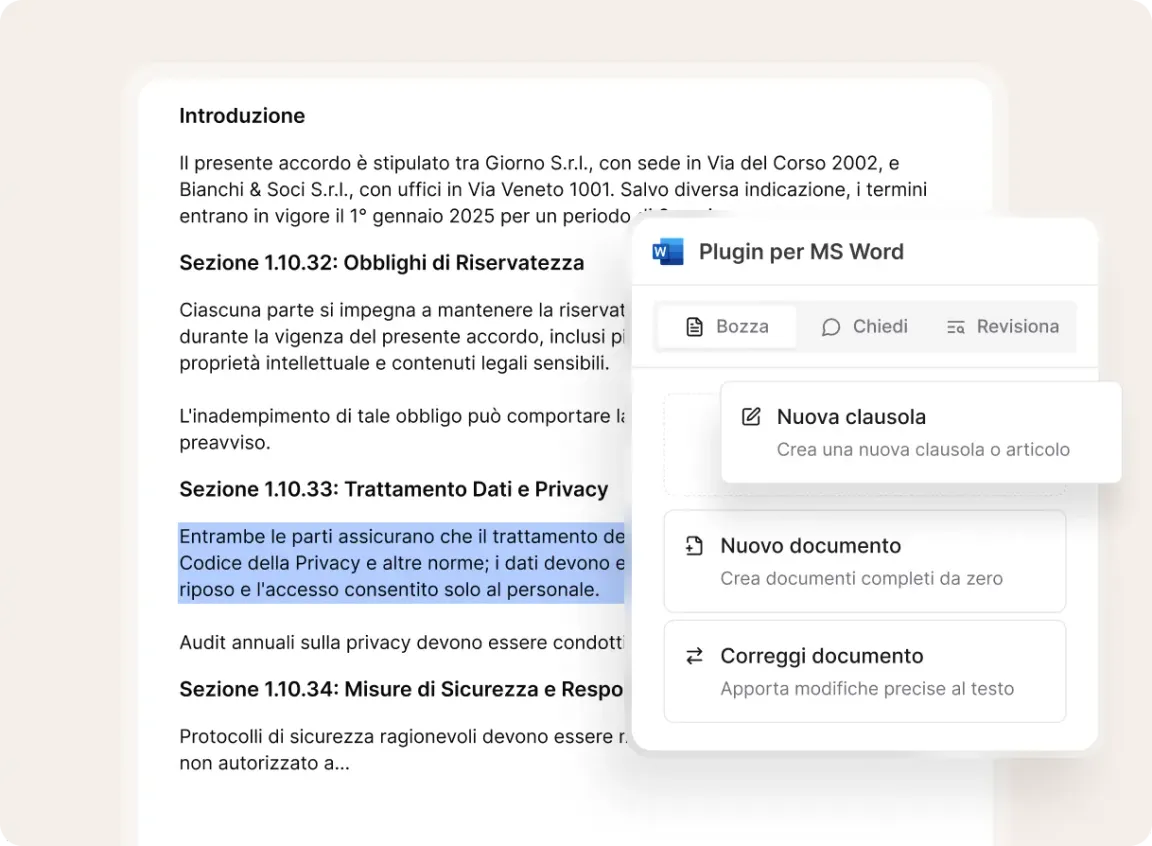
Task: Click the Revisiona search-list icon
Action: click(x=956, y=327)
